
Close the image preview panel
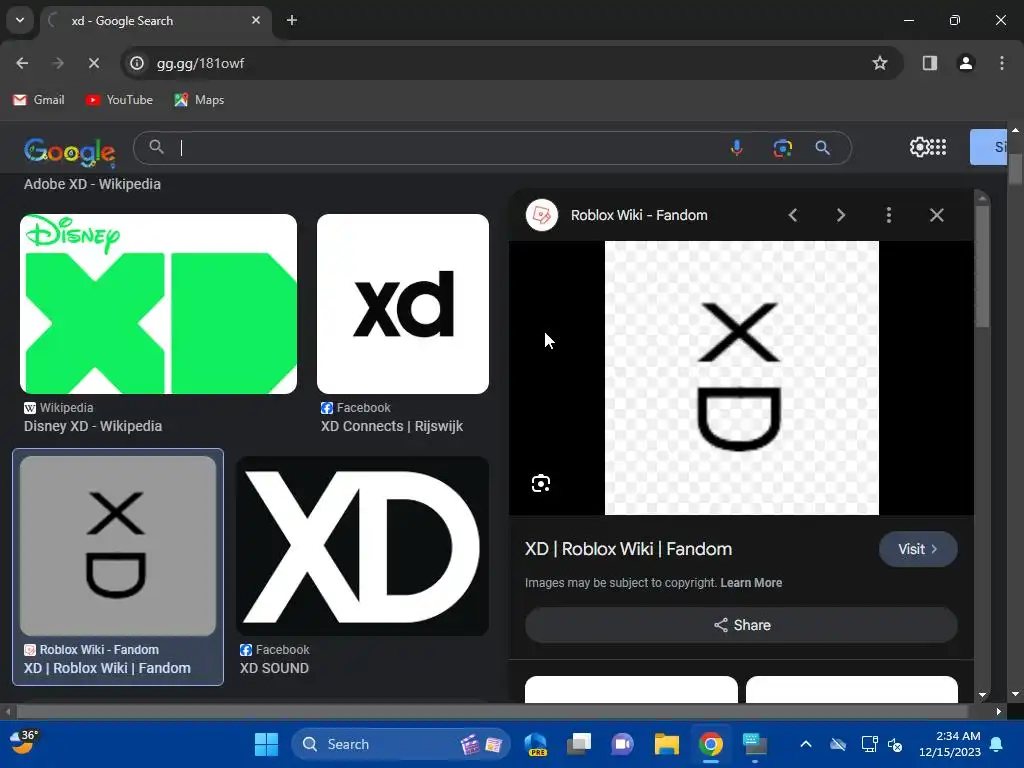click(936, 215)
